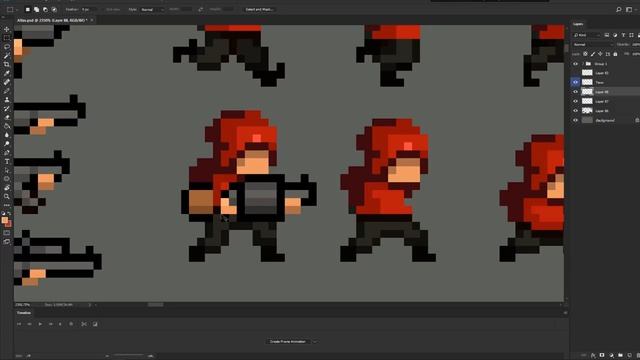Choose Add to Selection mode
640x360 pixels.
pos(36,9)
